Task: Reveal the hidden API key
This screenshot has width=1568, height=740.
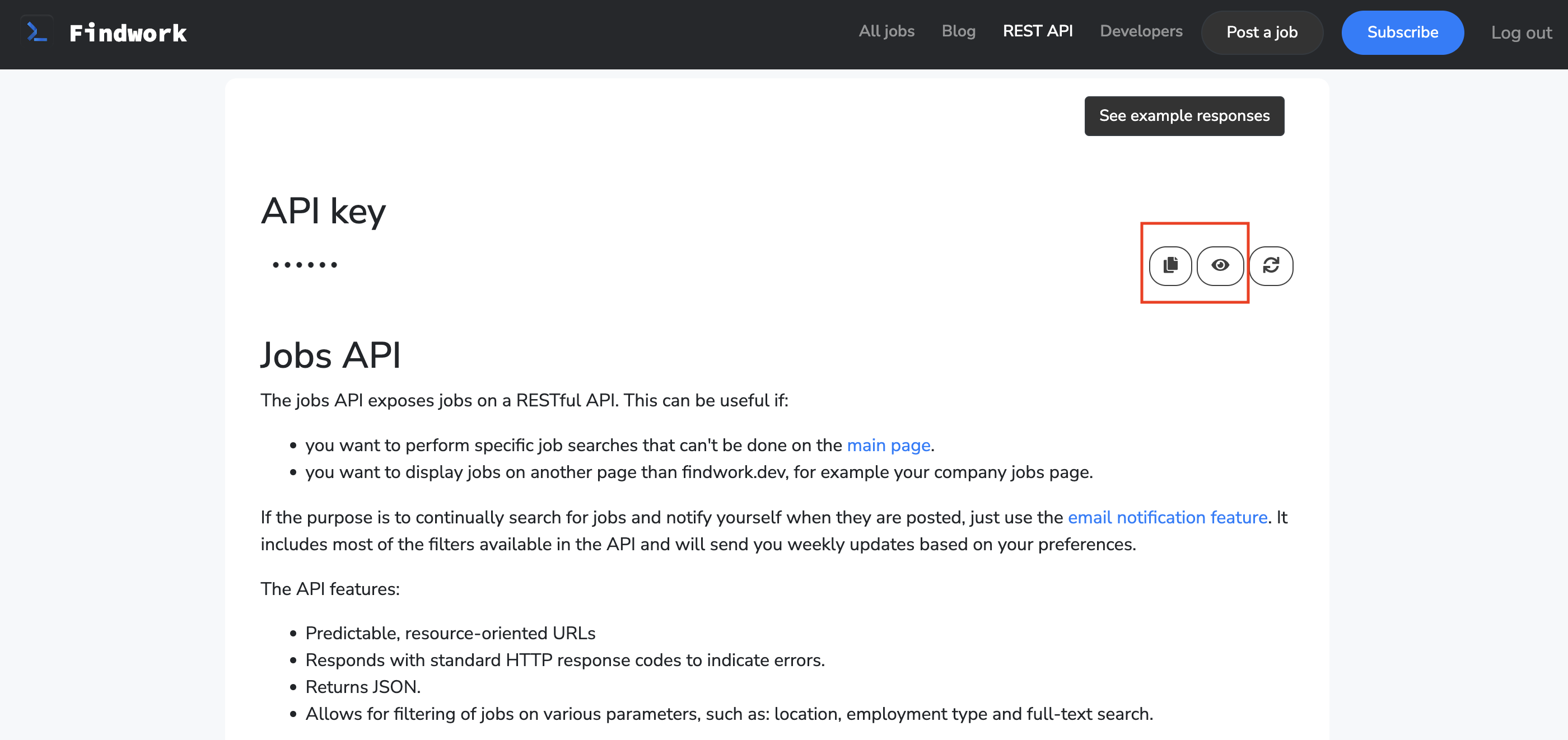Action: (x=1219, y=265)
